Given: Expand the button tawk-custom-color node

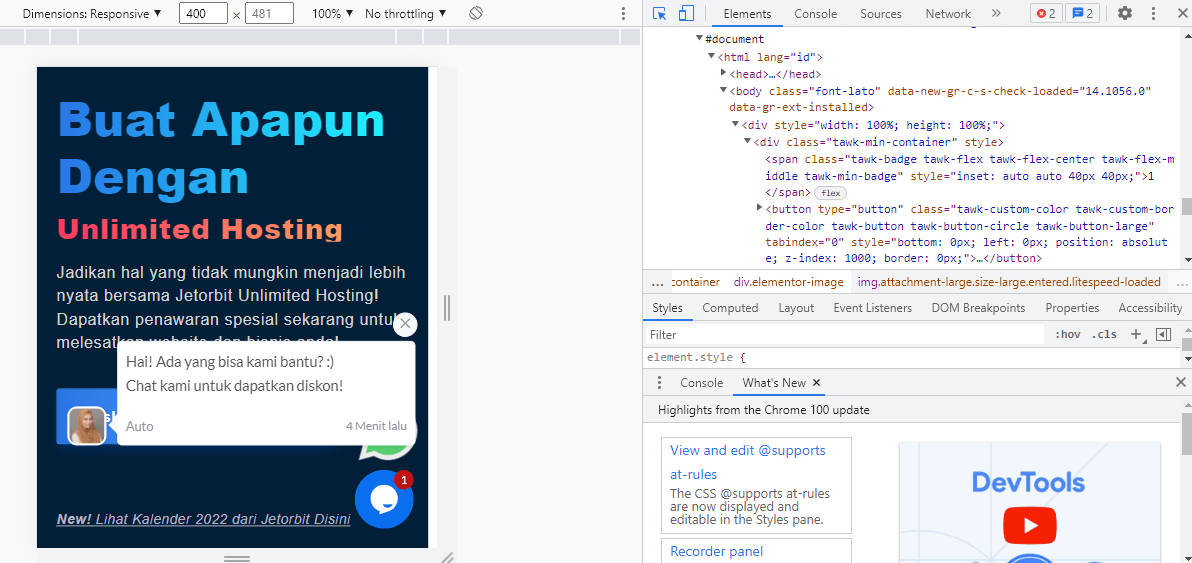Looking at the screenshot, I should point(759,207).
